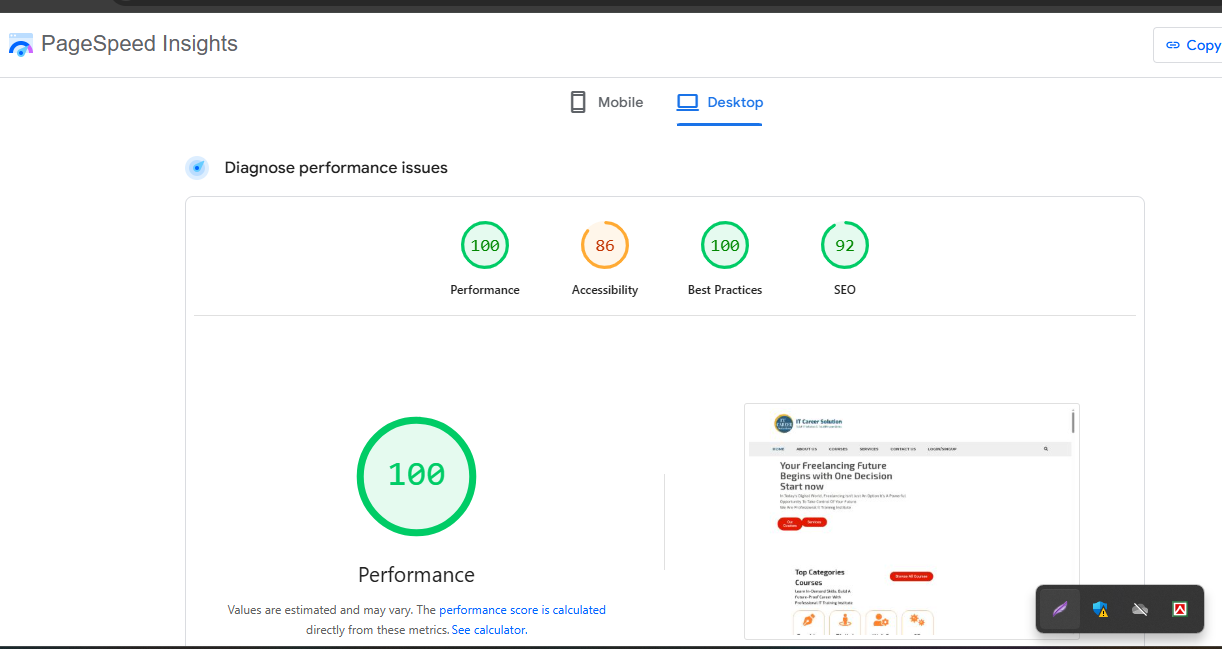Click the Copy button
This screenshot has height=649, width=1222.
pos(1195,44)
